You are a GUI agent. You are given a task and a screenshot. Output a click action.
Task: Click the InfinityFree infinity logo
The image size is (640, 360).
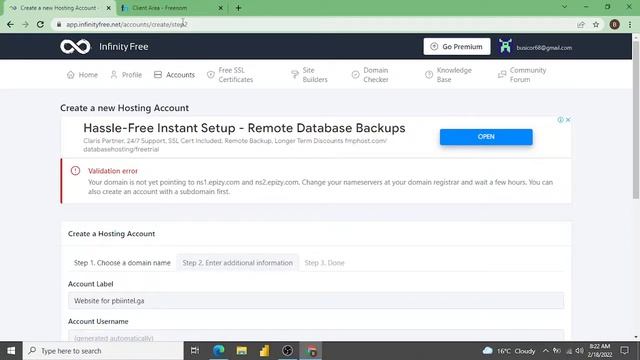coord(76,47)
